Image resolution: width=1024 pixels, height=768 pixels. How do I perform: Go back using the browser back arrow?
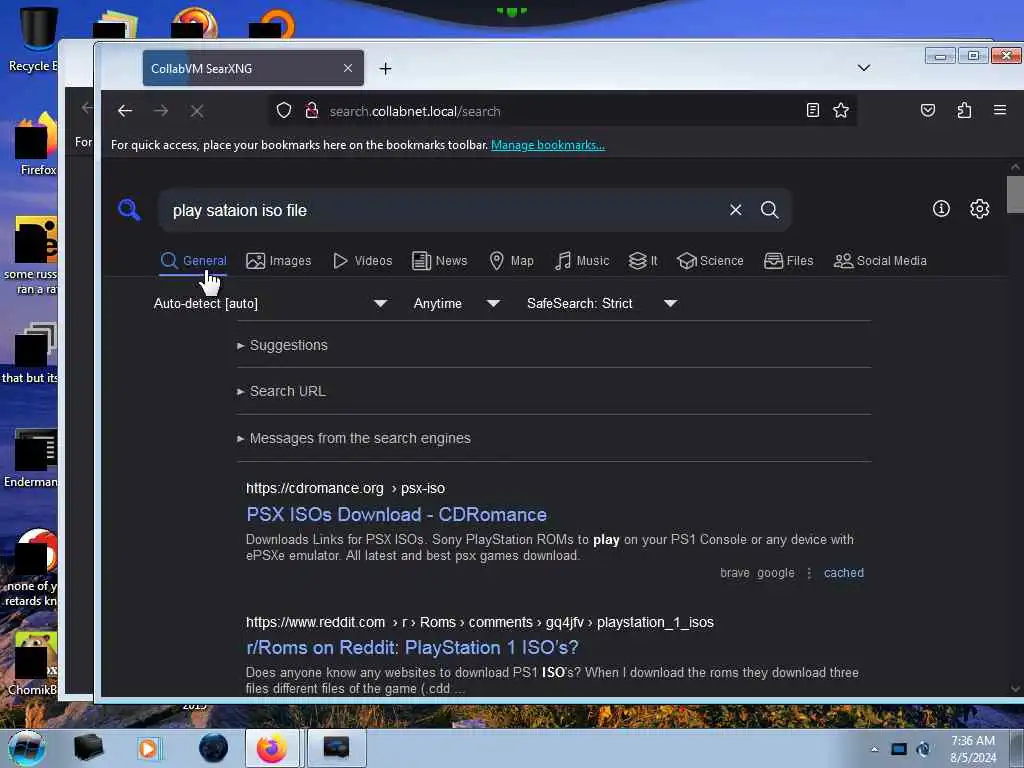click(x=125, y=111)
